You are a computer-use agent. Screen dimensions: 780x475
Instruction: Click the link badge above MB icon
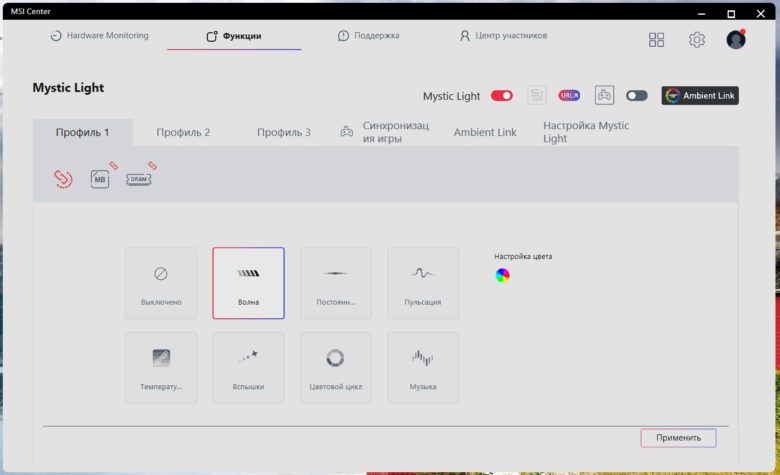click(x=114, y=165)
